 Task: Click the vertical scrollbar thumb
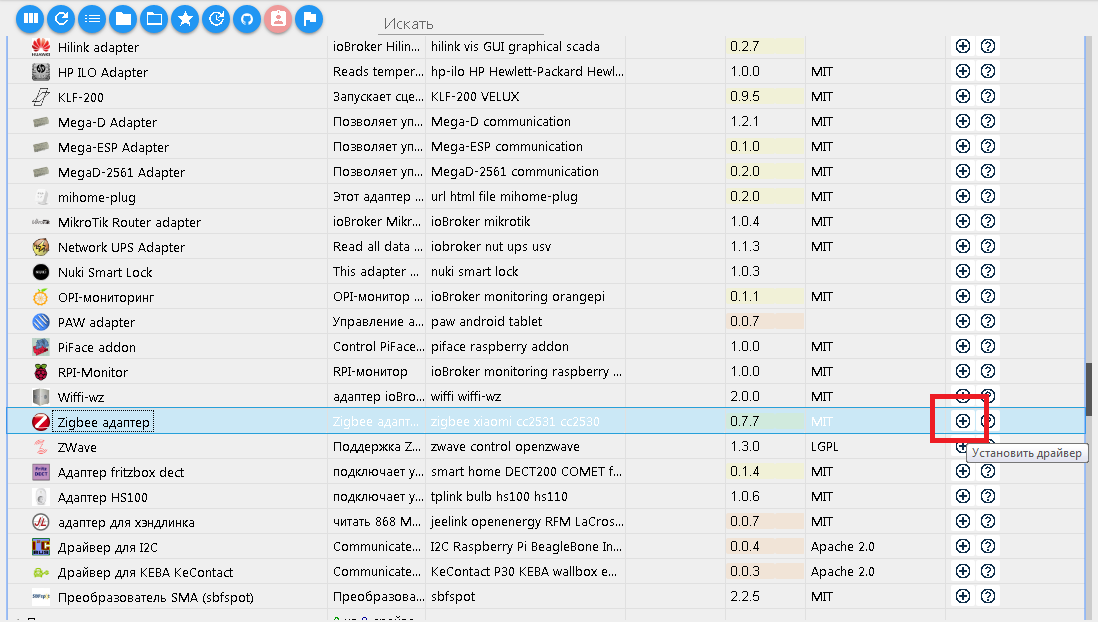(x=1089, y=389)
